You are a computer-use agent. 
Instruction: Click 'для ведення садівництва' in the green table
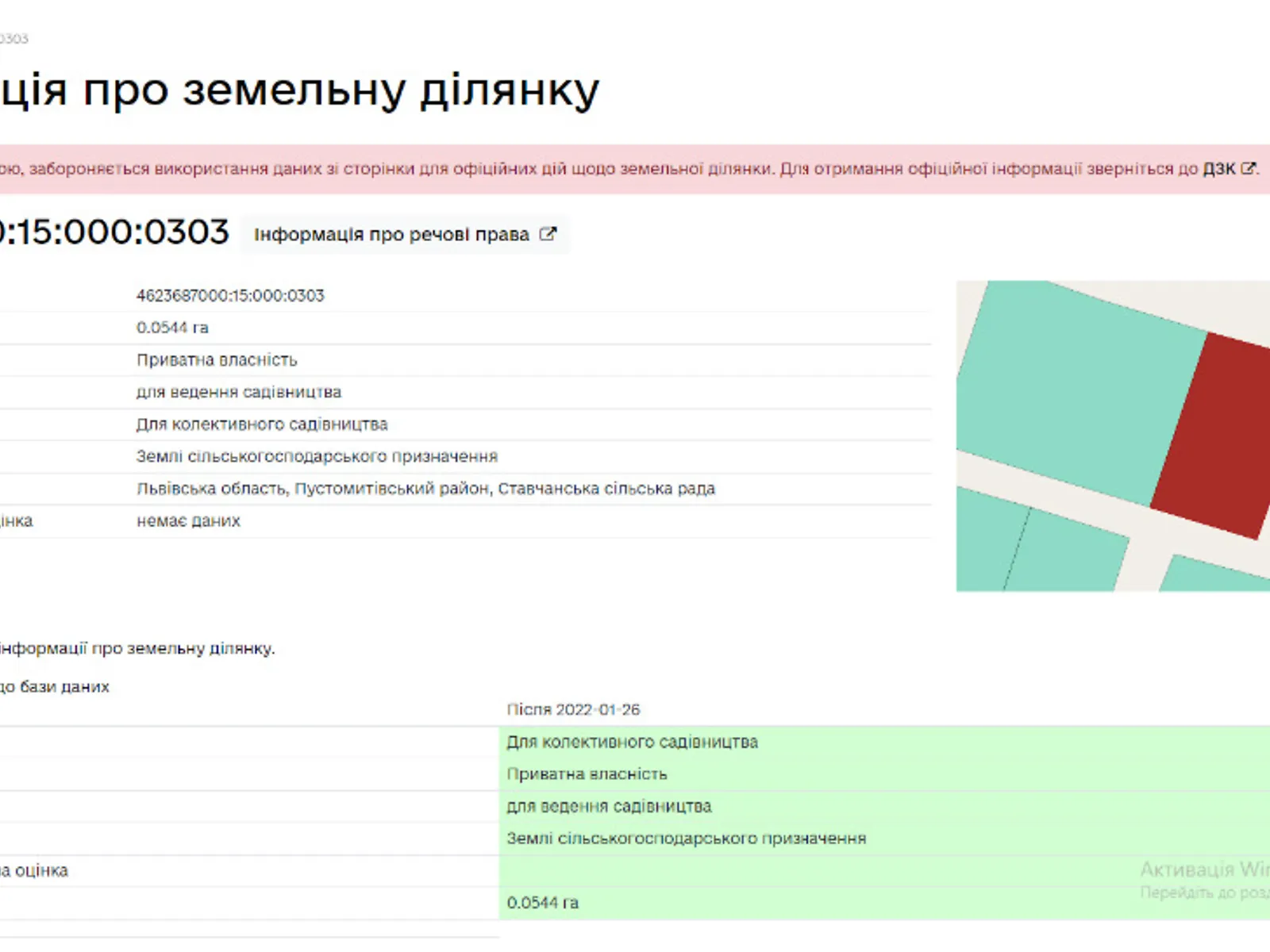[x=609, y=806]
